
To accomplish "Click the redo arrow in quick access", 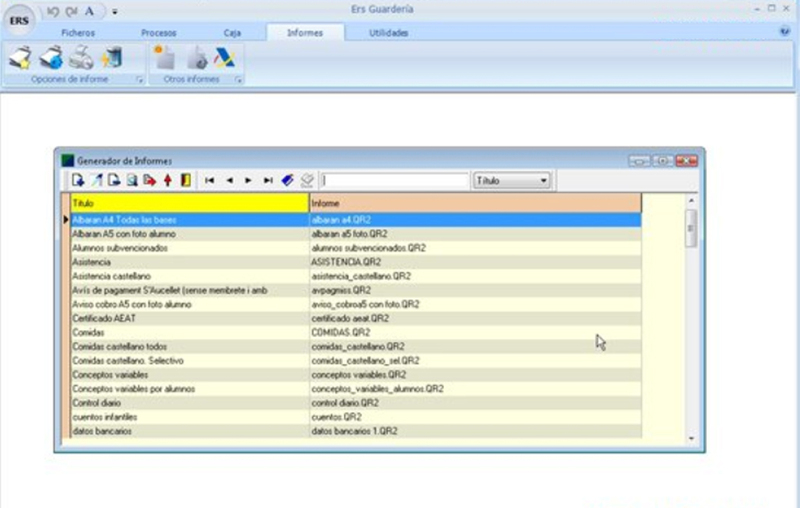I will 71,11.
